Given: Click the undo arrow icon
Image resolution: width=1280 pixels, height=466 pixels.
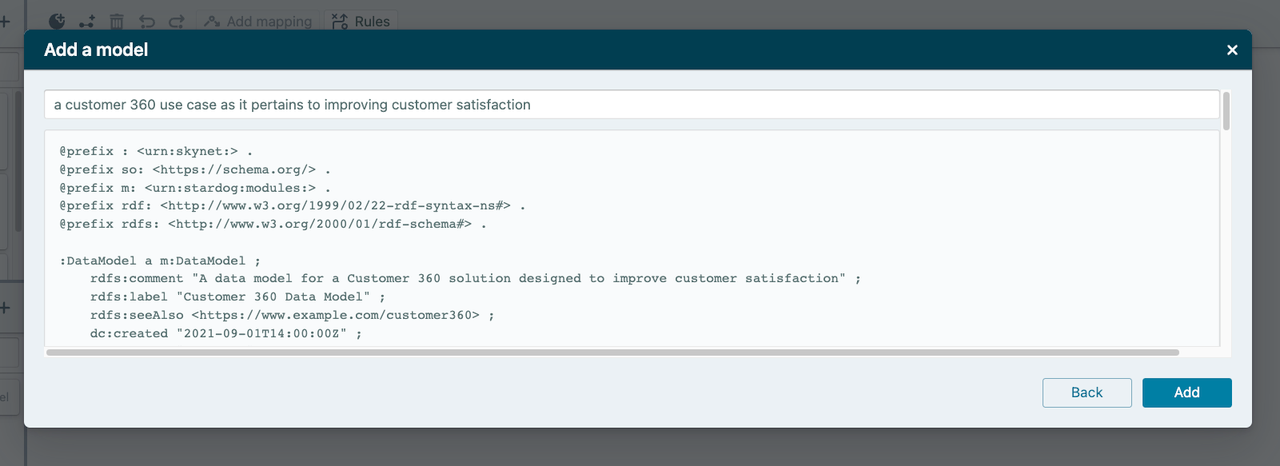Looking at the screenshot, I should click(147, 20).
